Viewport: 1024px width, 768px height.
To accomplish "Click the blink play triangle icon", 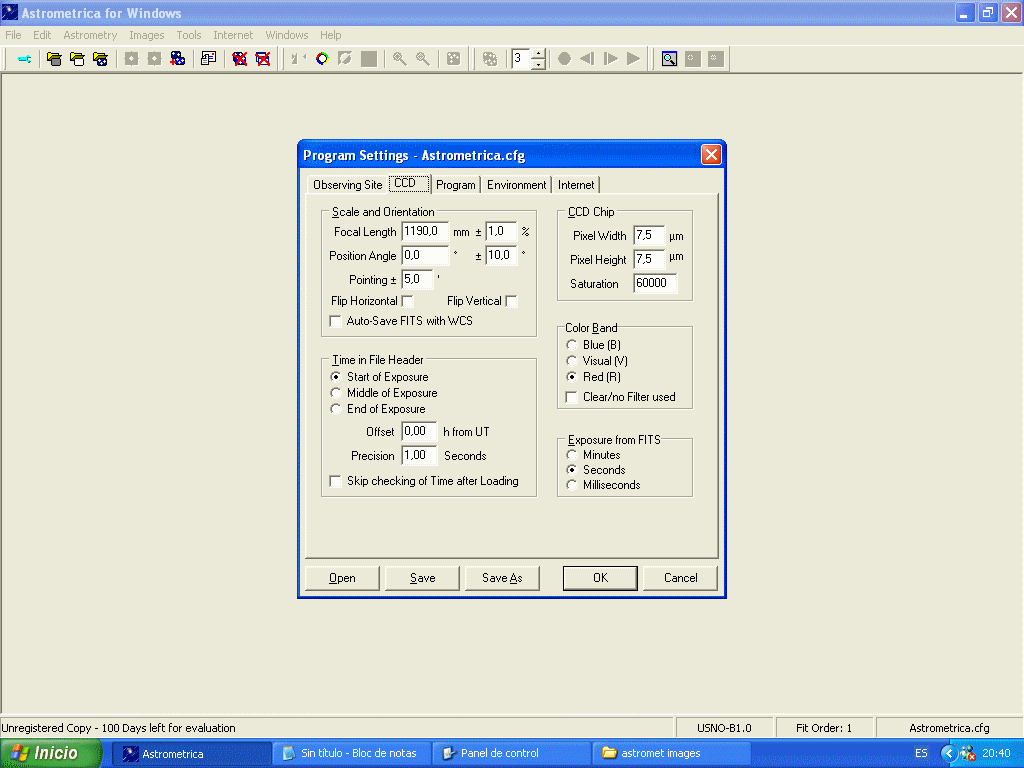I will (633, 59).
